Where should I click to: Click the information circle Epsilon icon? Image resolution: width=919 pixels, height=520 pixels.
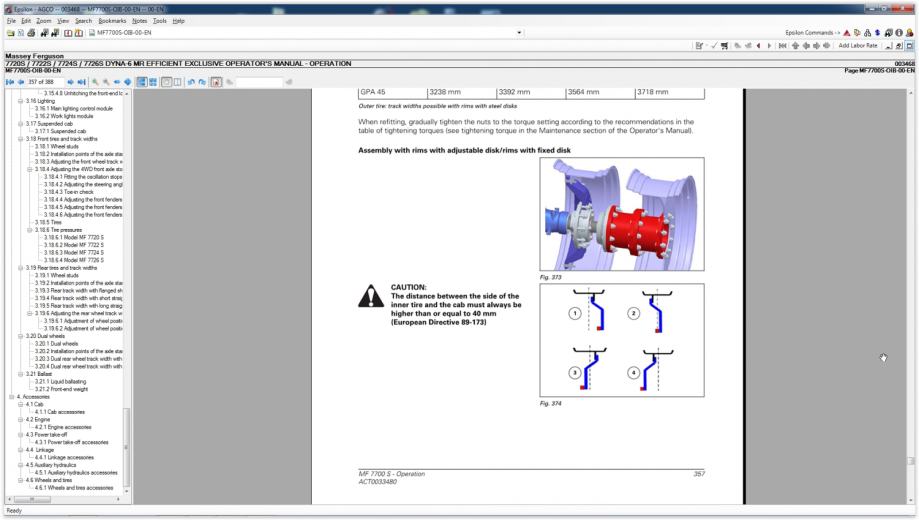[x=899, y=33]
